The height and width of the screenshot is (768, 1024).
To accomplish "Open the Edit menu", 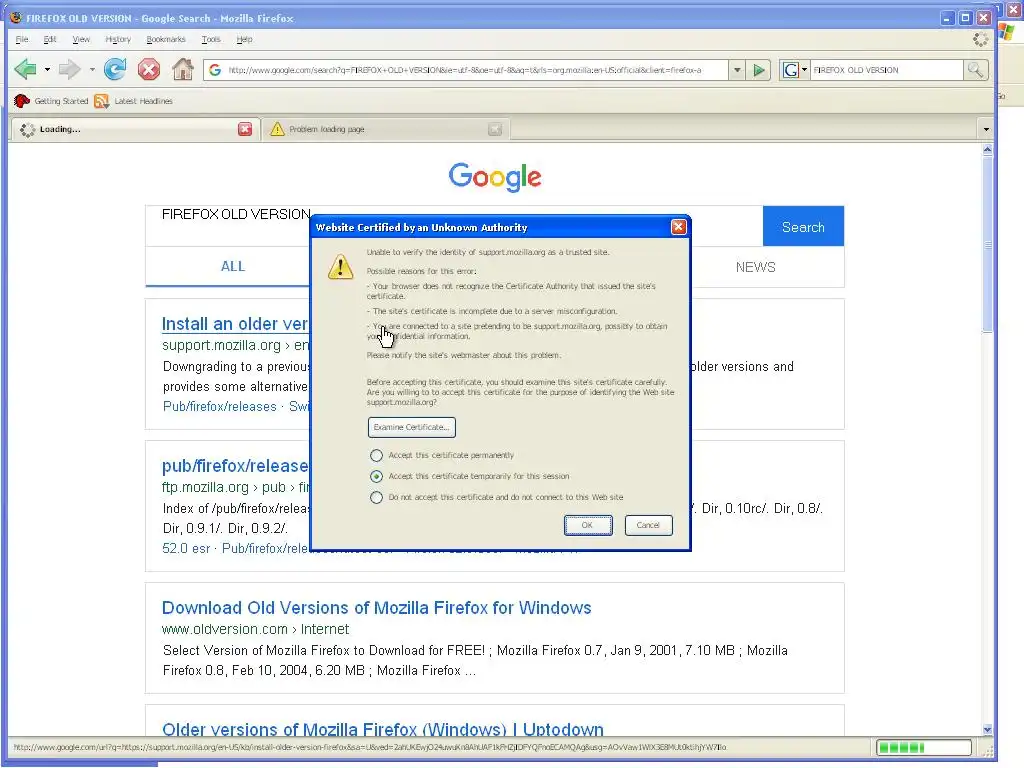I will 50,39.
